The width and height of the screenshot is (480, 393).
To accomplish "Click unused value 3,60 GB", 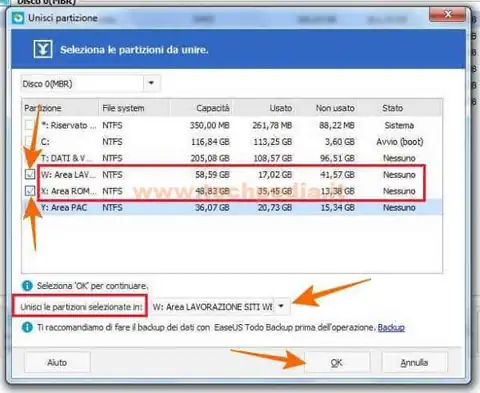I will (x=340, y=142).
